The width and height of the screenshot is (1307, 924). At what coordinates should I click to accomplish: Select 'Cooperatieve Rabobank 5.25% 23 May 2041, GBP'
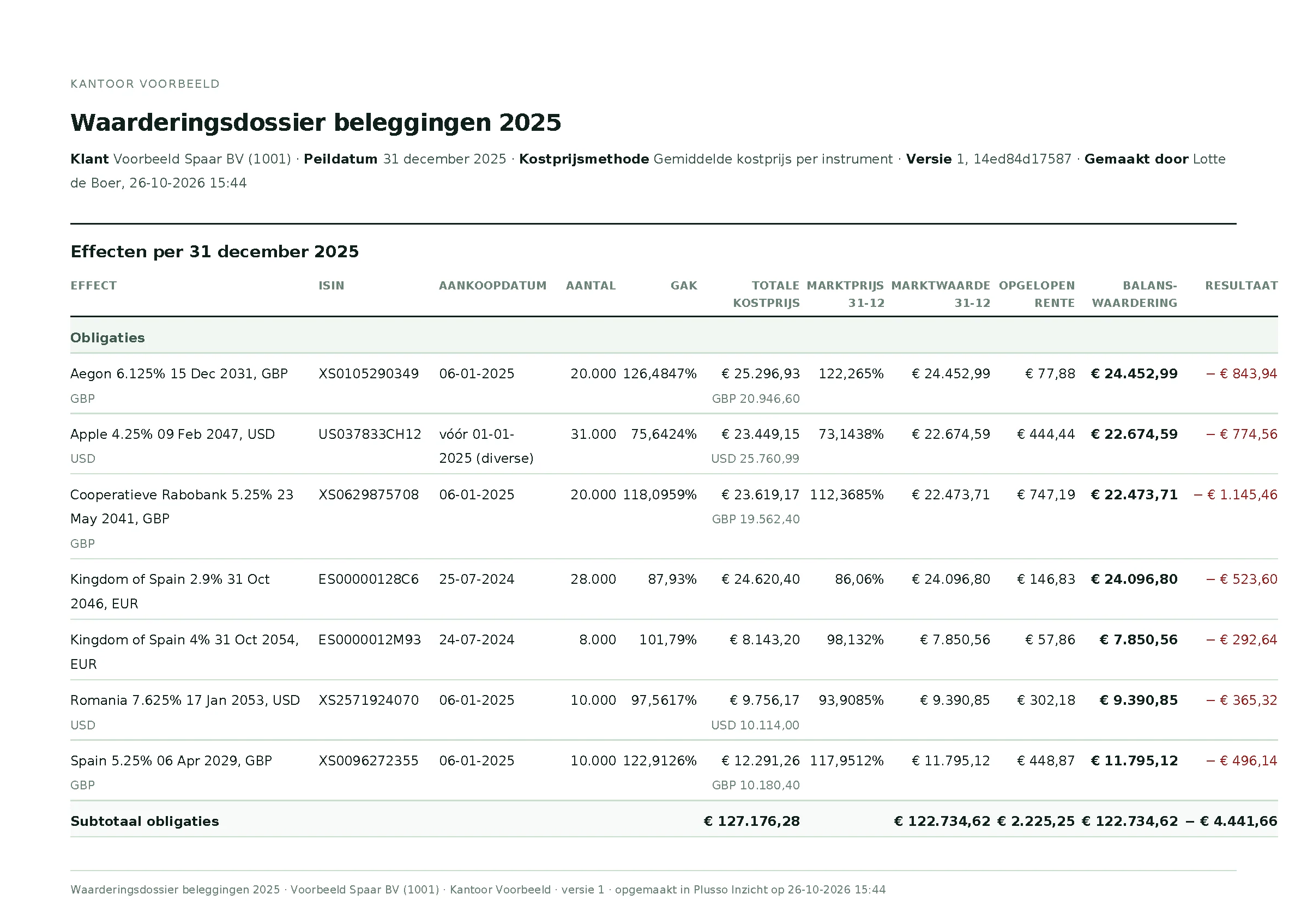[182, 506]
